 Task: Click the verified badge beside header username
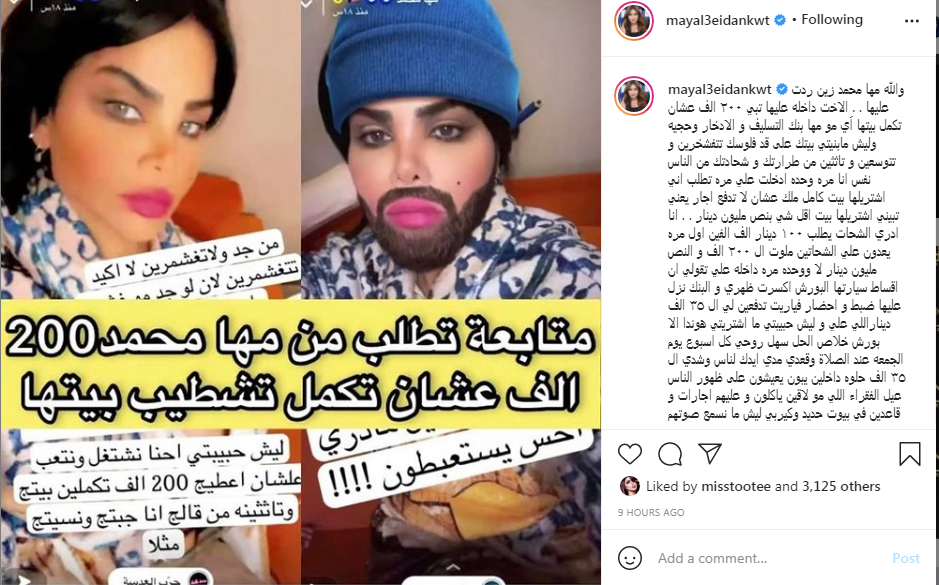pos(780,20)
